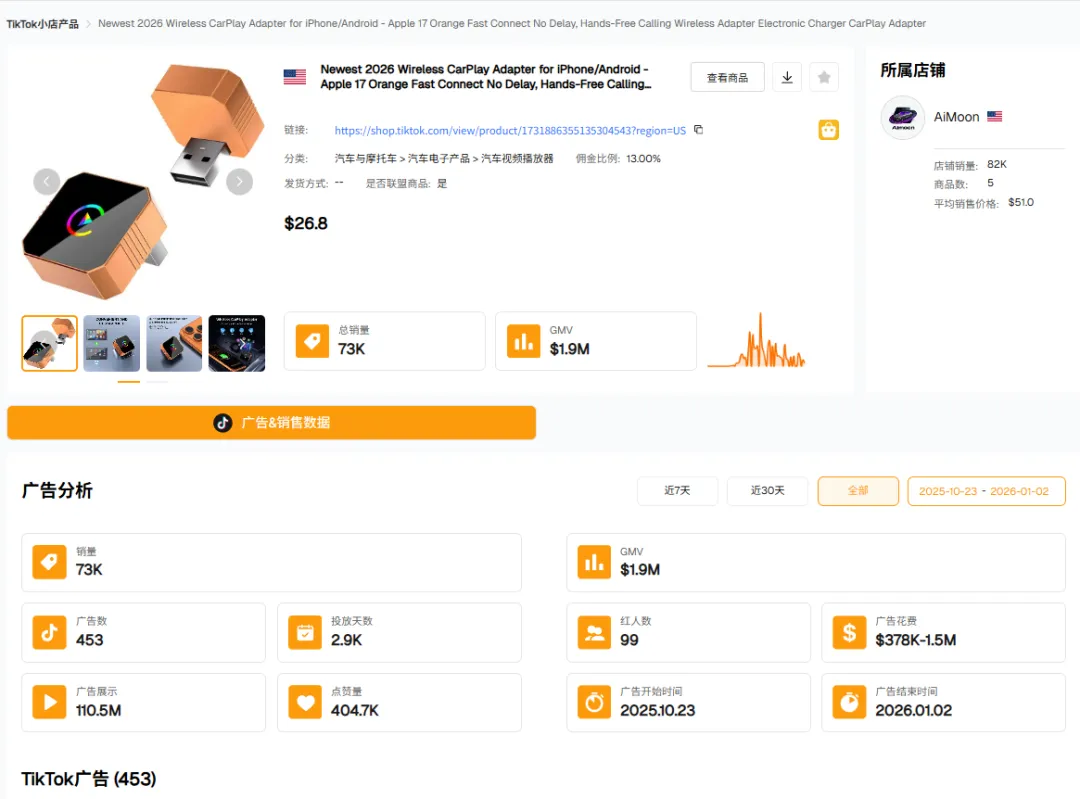Go to TikTok小店产品 breadcrumb
1080x799 pixels.
click(43, 24)
